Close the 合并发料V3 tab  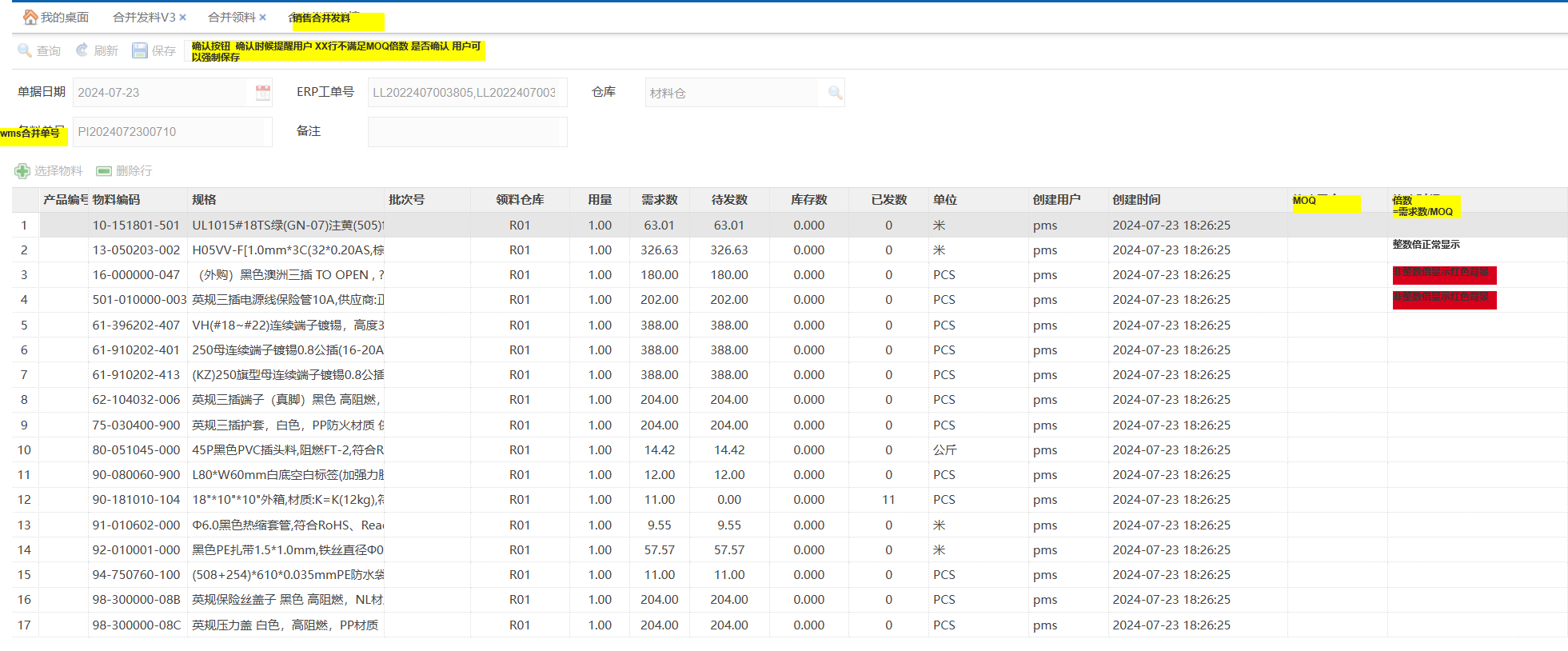tap(183, 17)
